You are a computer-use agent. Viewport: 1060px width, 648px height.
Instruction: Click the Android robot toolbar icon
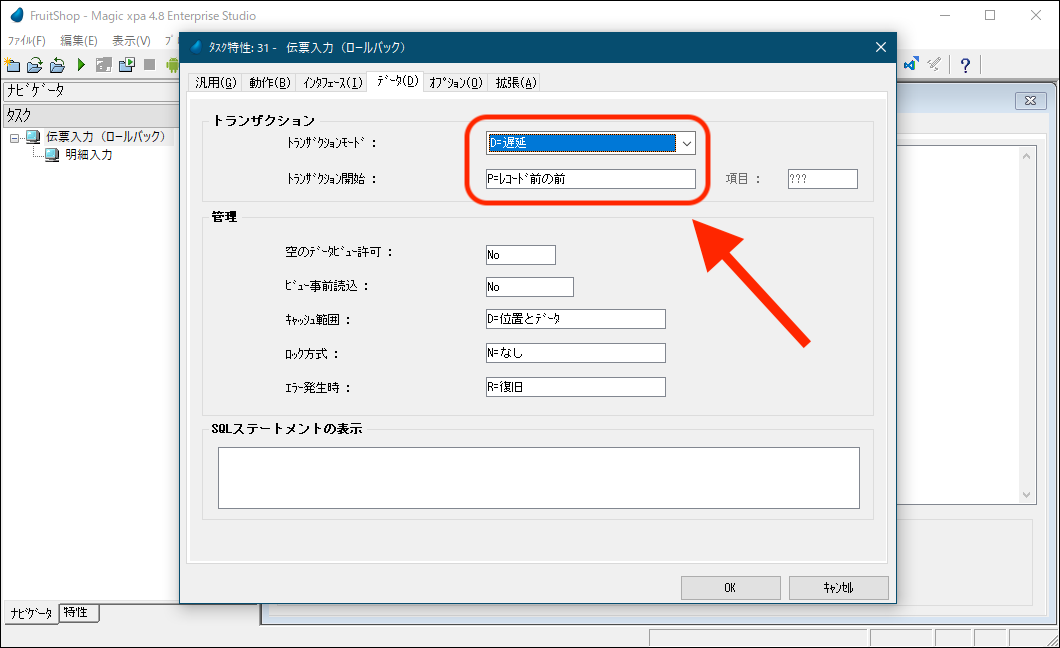click(x=171, y=65)
